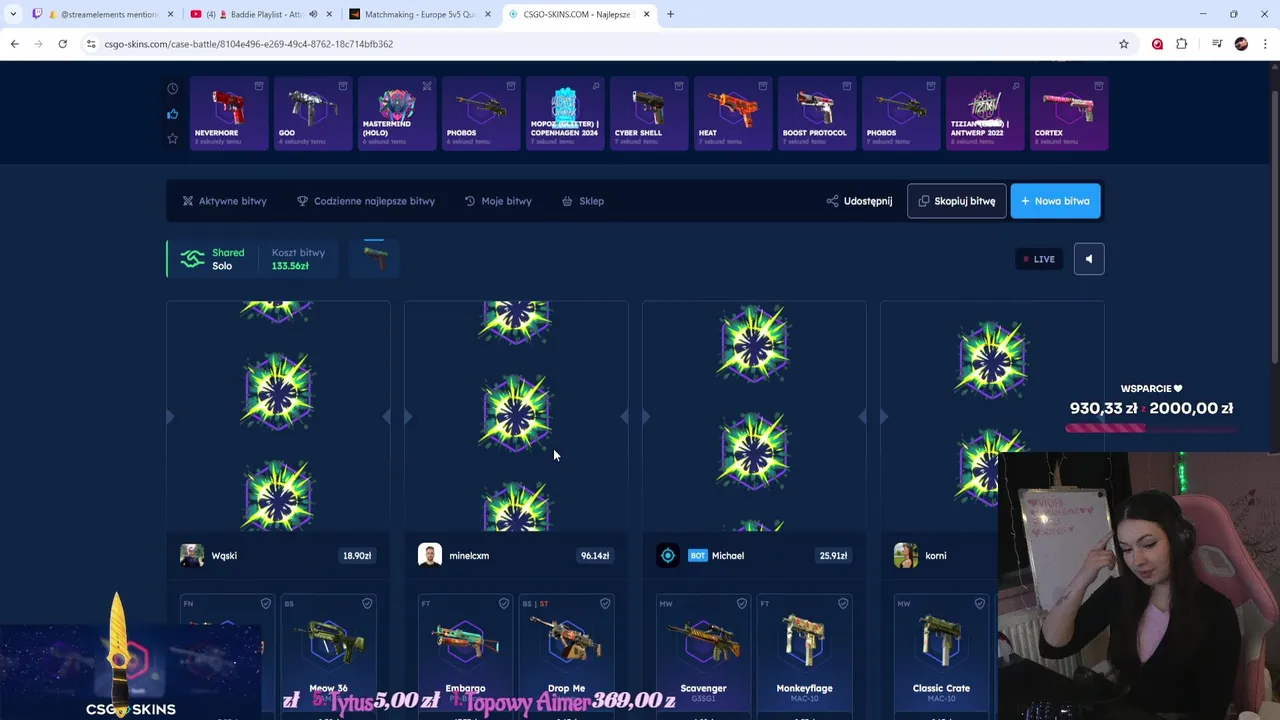Open korni player avatar
Viewport: 1280px width, 720px height.
pos(906,556)
